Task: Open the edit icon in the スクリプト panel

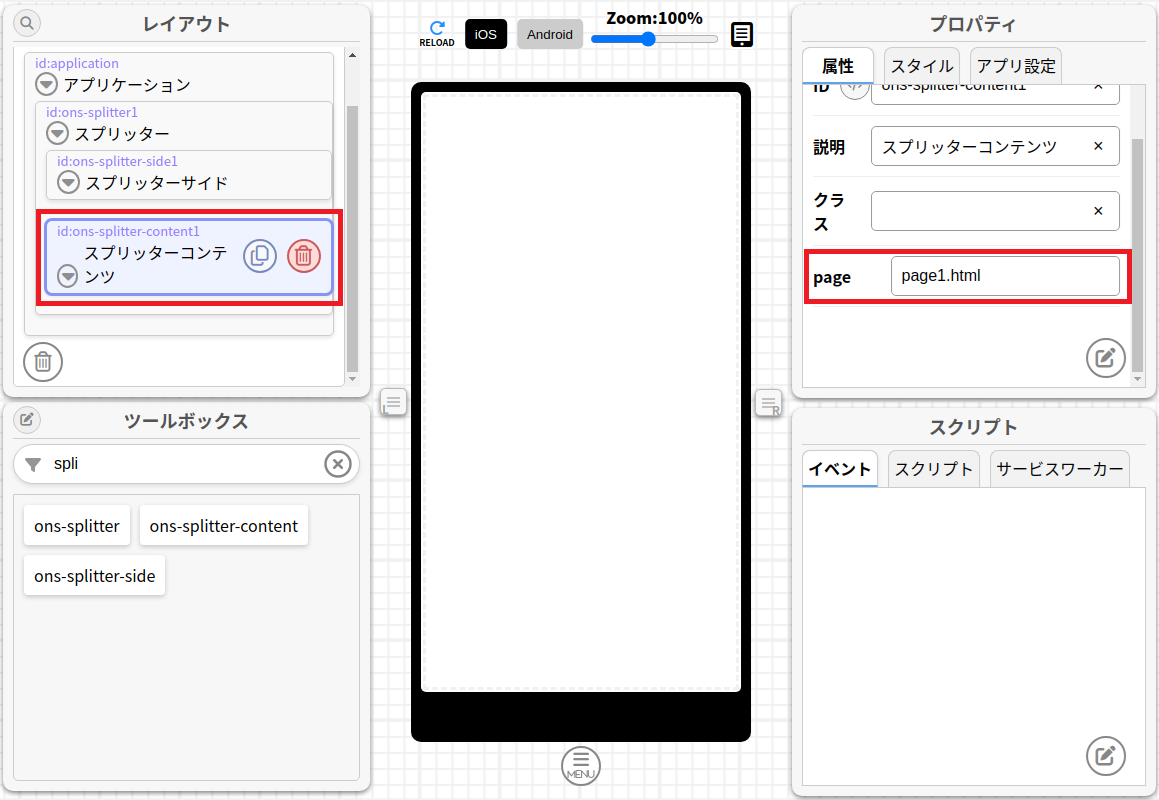Action: click(x=1105, y=756)
